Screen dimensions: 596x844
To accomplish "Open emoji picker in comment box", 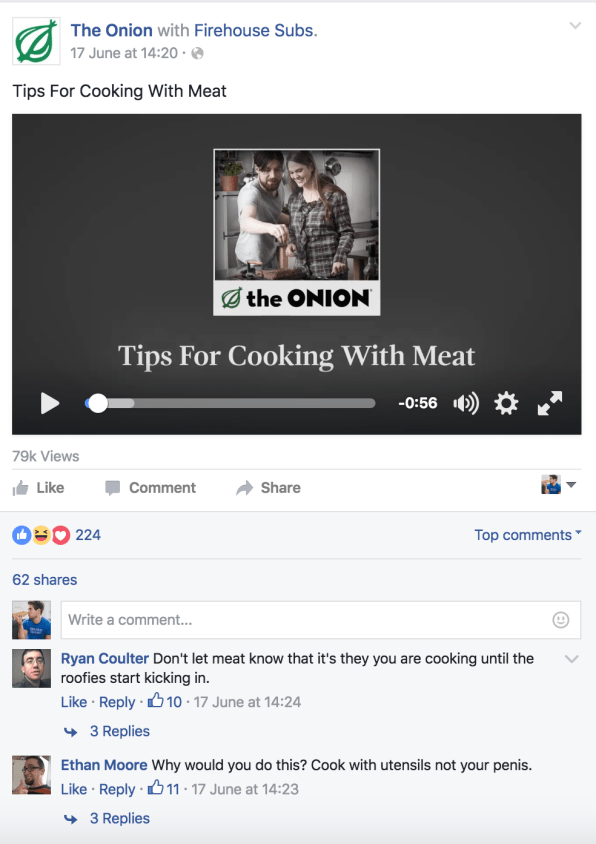I will click(x=560, y=620).
